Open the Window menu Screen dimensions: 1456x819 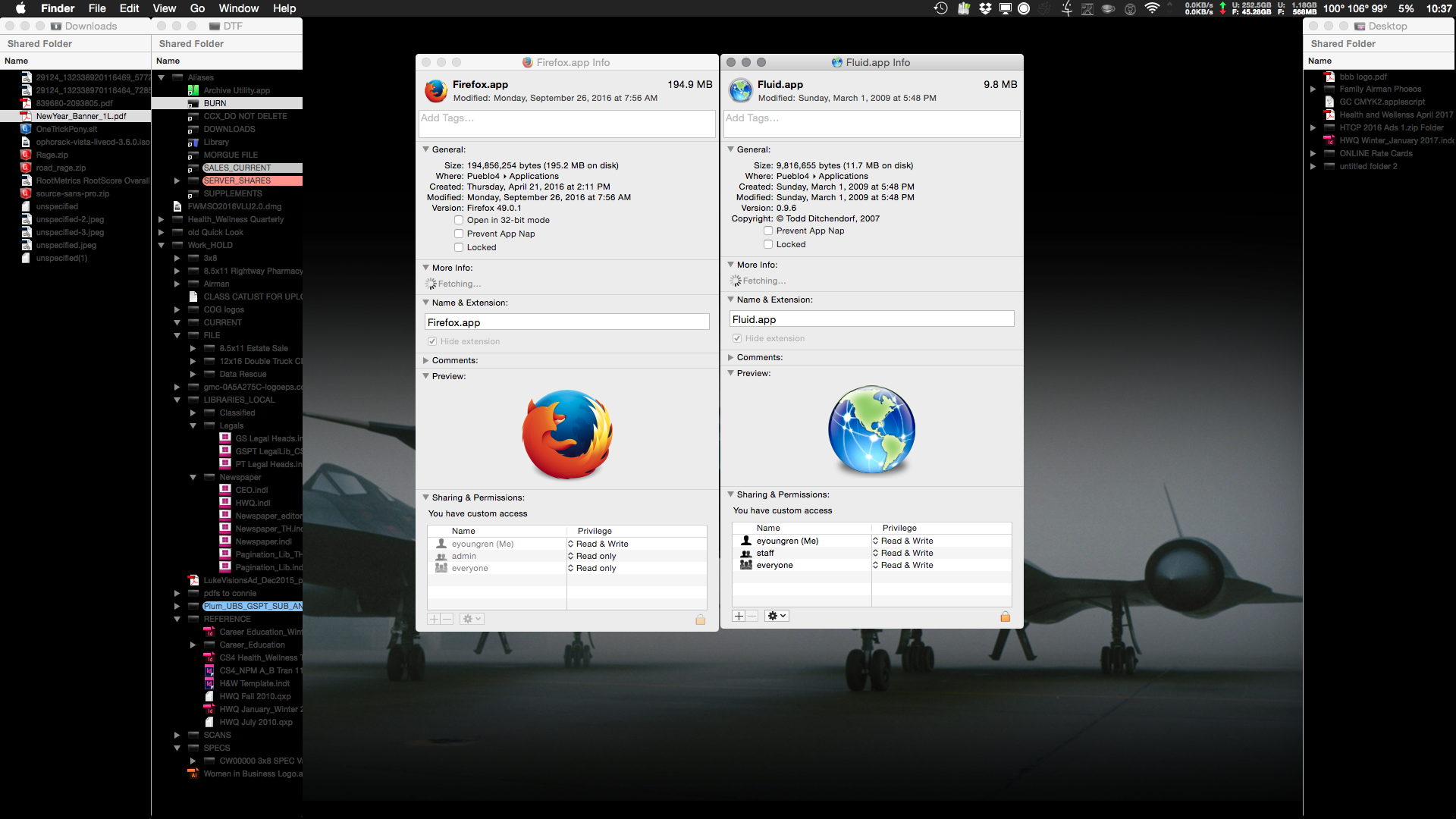pos(239,8)
